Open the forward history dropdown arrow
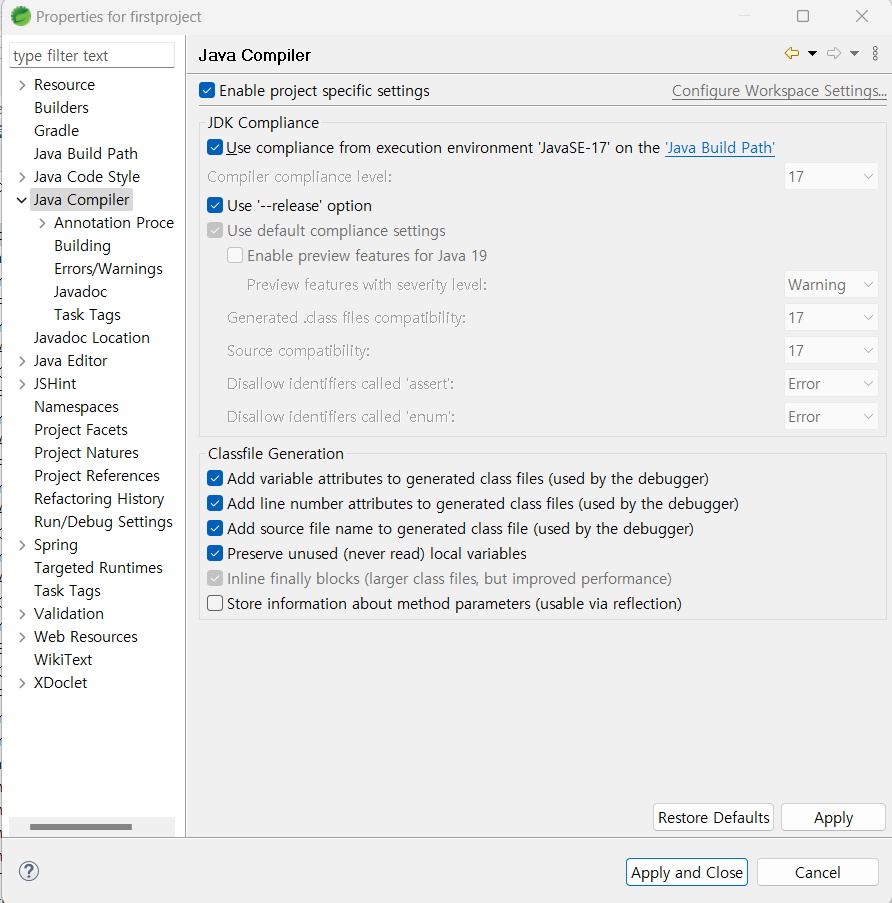The height and width of the screenshot is (903, 892). coord(855,54)
